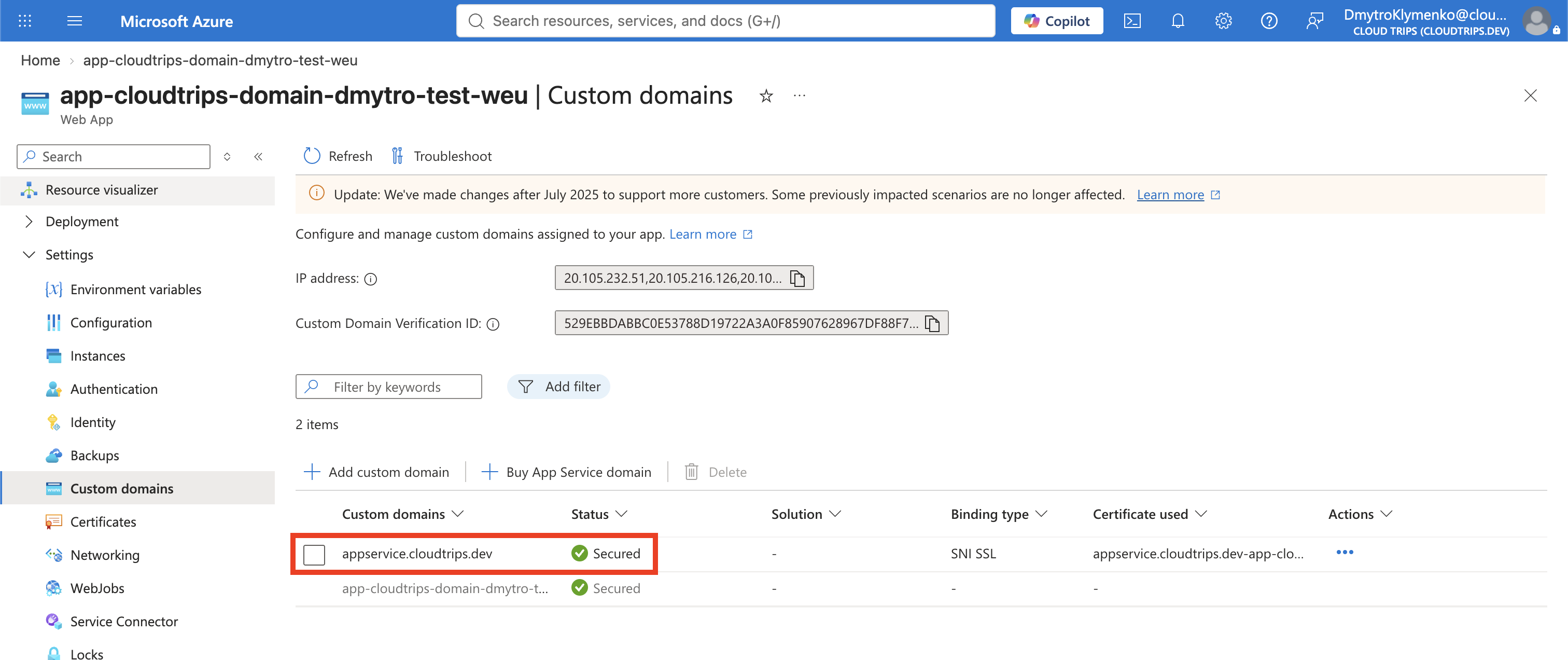Viewport: 1568px width, 660px height.
Task: Click Buy App Service domain
Action: click(x=567, y=472)
